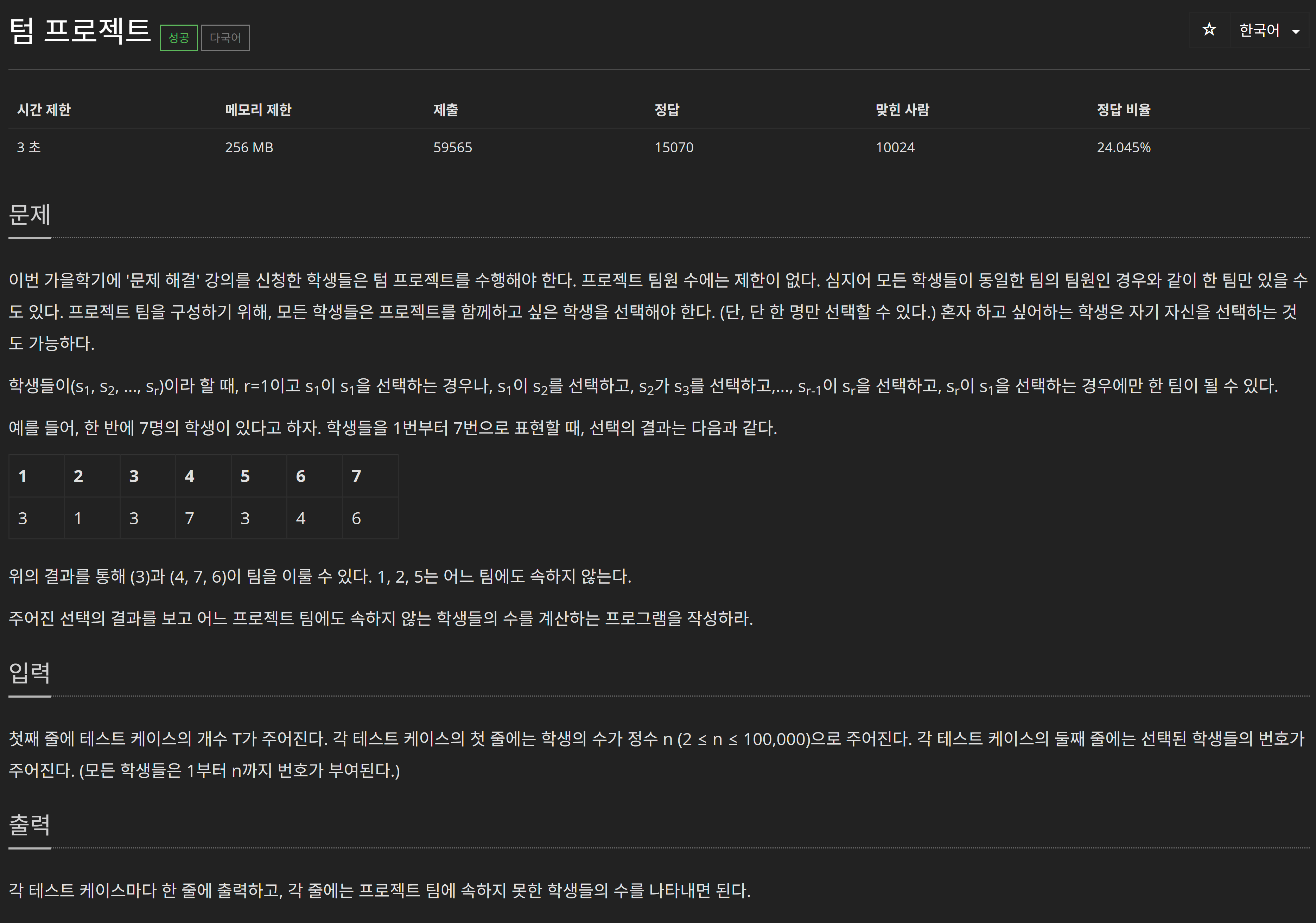The width and height of the screenshot is (1316, 923).
Task: Click the 59565 submissions value
Action: [x=452, y=147]
